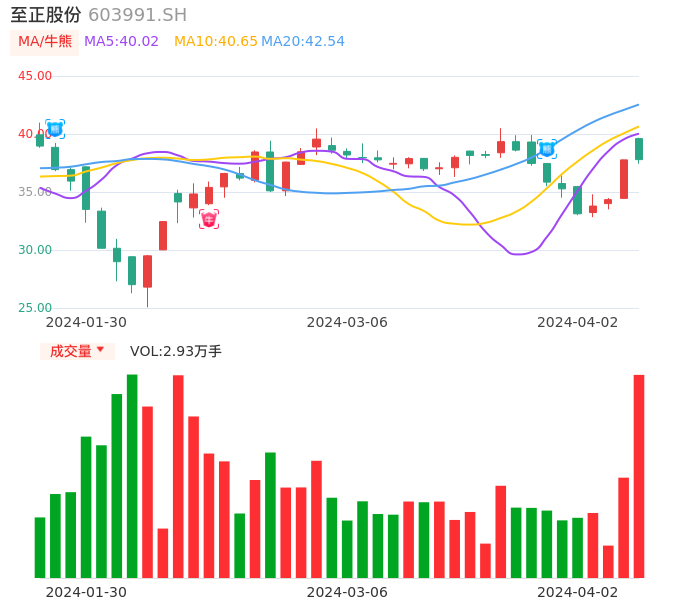Screen dimensions: 686x606
Task: Click the 2024-03-06 date label on price chart
Action: pyautogui.click(x=346, y=322)
